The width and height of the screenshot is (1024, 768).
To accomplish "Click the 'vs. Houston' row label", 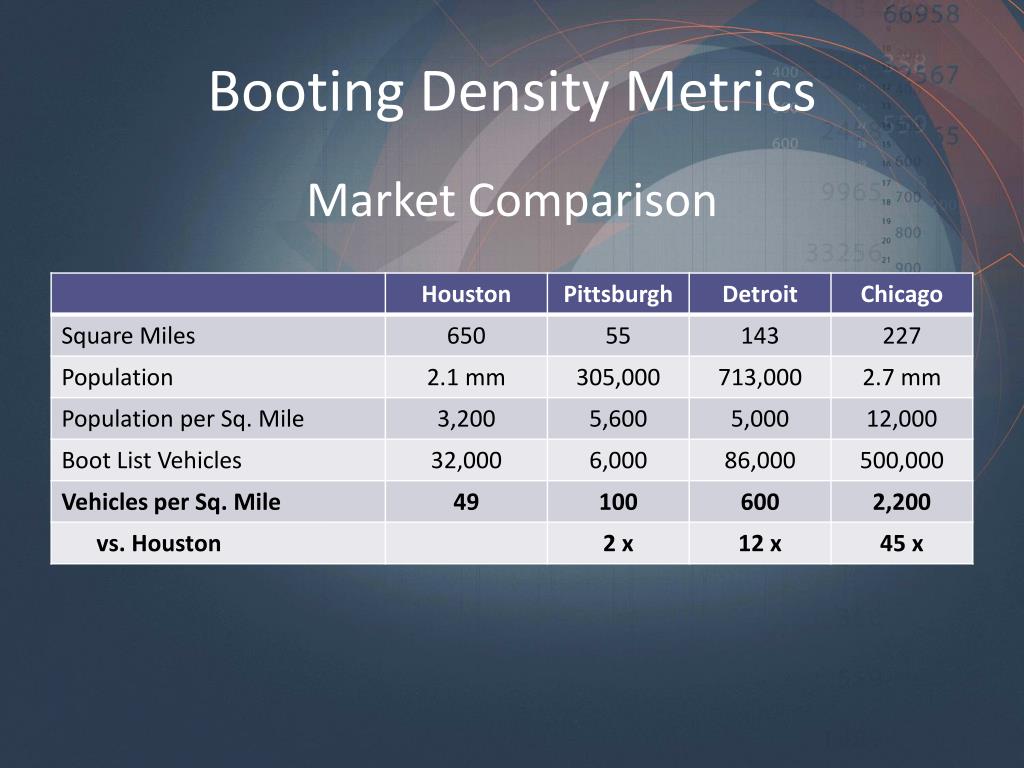I will (x=159, y=543).
